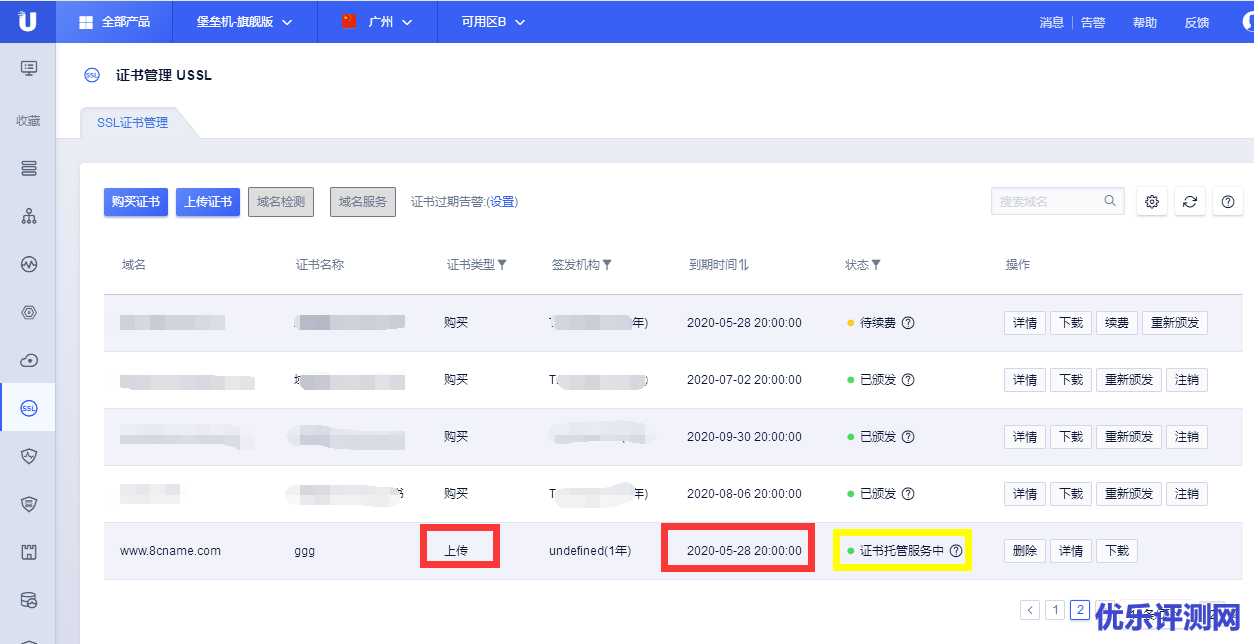Viewport: 1254px width, 644px height.
Task: Click the monitor icon at top of sidebar
Action: pos(28,68)
